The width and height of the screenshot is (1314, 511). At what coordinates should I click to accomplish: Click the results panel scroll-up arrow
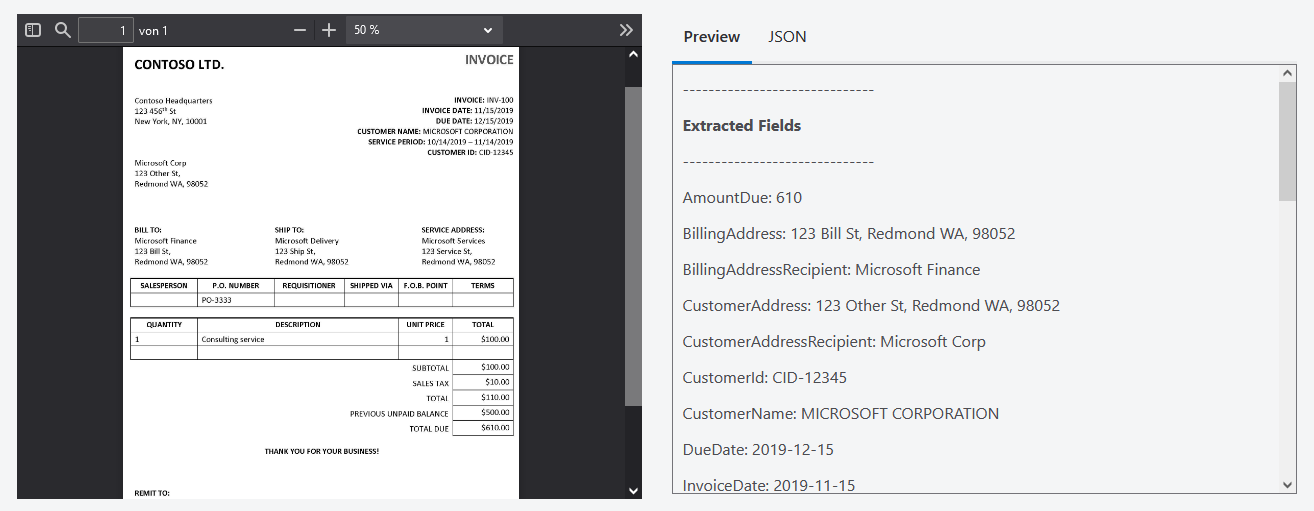(x=1288, y=73)
